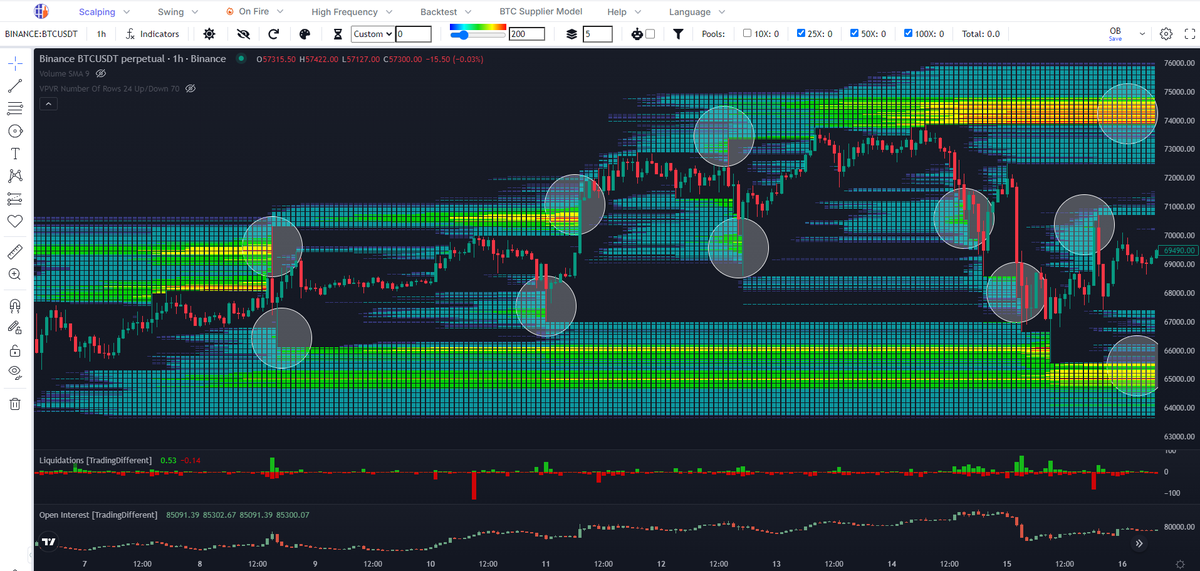Click the TradingView logo at bottom left
The height and width of the screenshot is (571, 1200).
click(47, 543)
